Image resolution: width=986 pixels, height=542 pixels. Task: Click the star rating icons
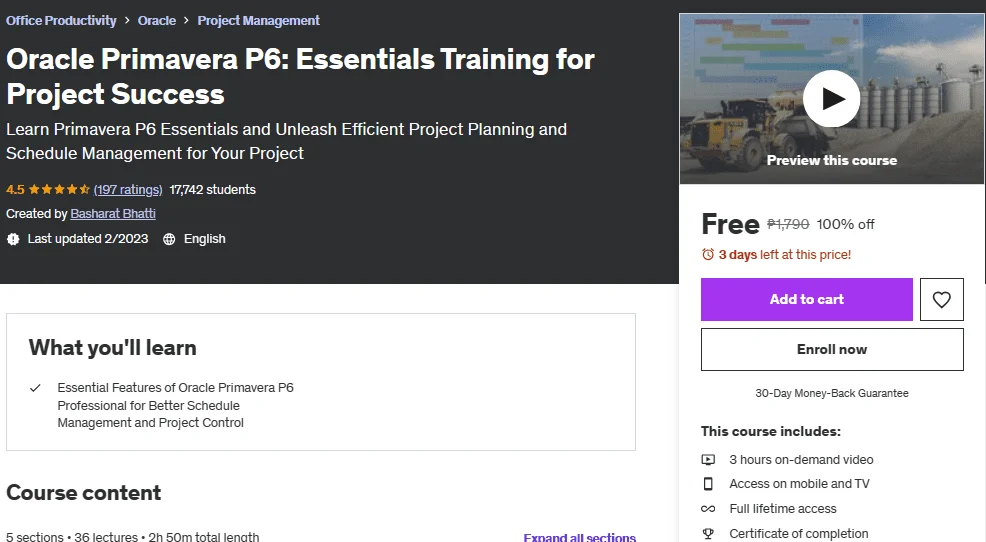(59, 189)
